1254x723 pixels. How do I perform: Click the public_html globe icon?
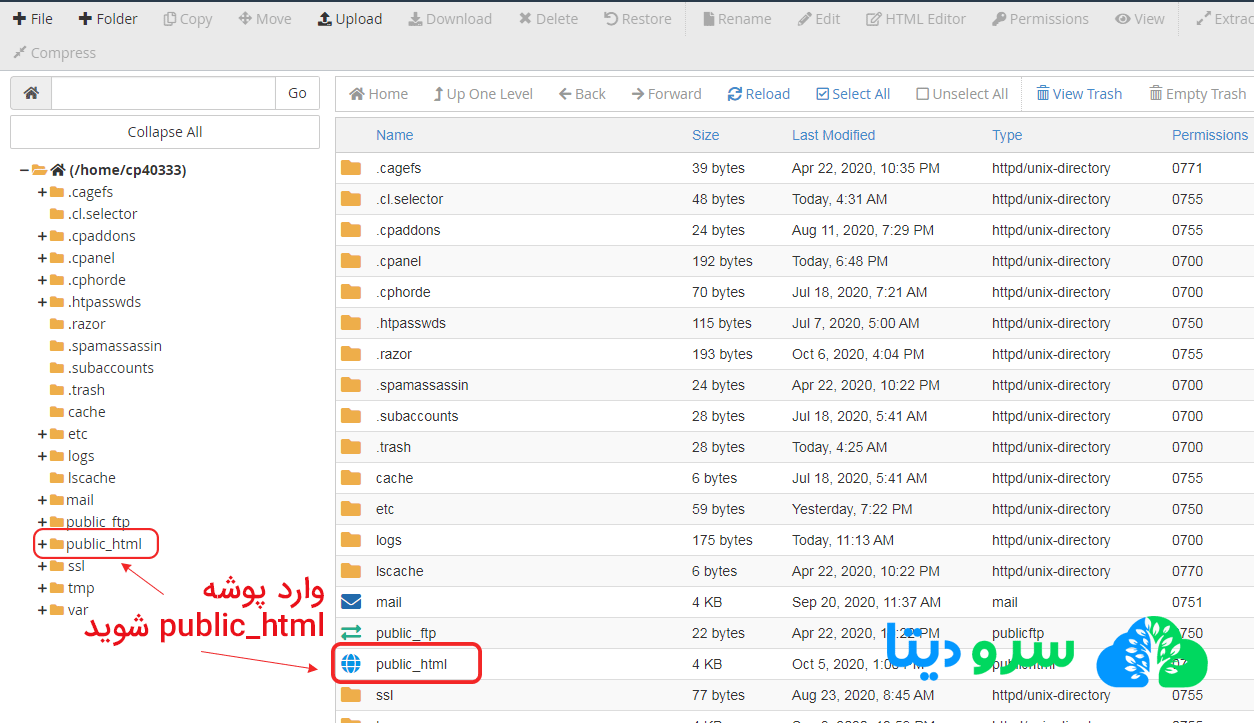tap(352, 663)
